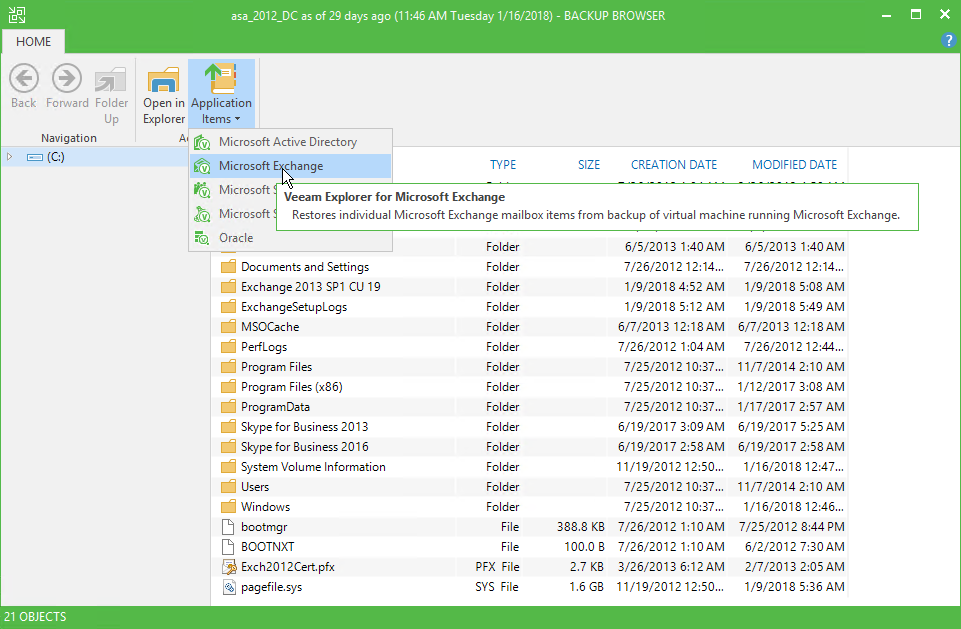Click the '388.8 KB' size of bootmgr
The height and width of the screenshot is (629, 961).
(x=580, y=527)
